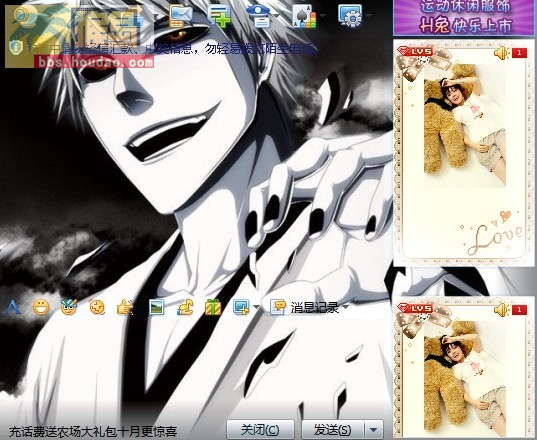Screen dimensions: 537x440
Task: Expand the screenshot options dropdown arrow
Action: (256, 307)
